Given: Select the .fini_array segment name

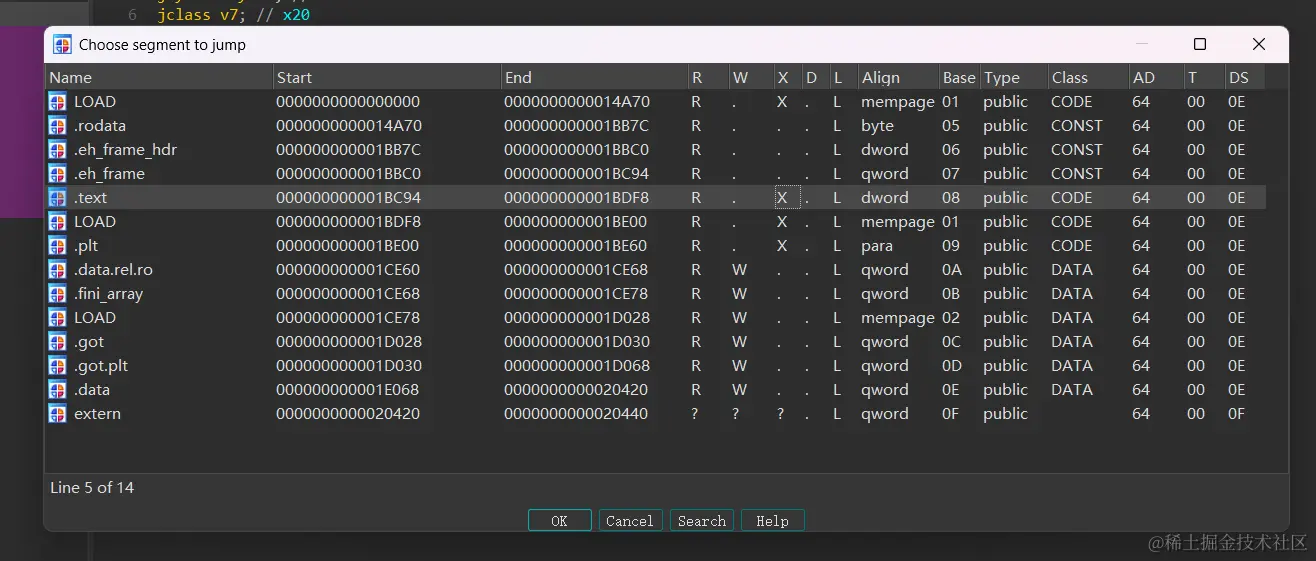Looking at the screenshot, I should (x=109, y=294).
